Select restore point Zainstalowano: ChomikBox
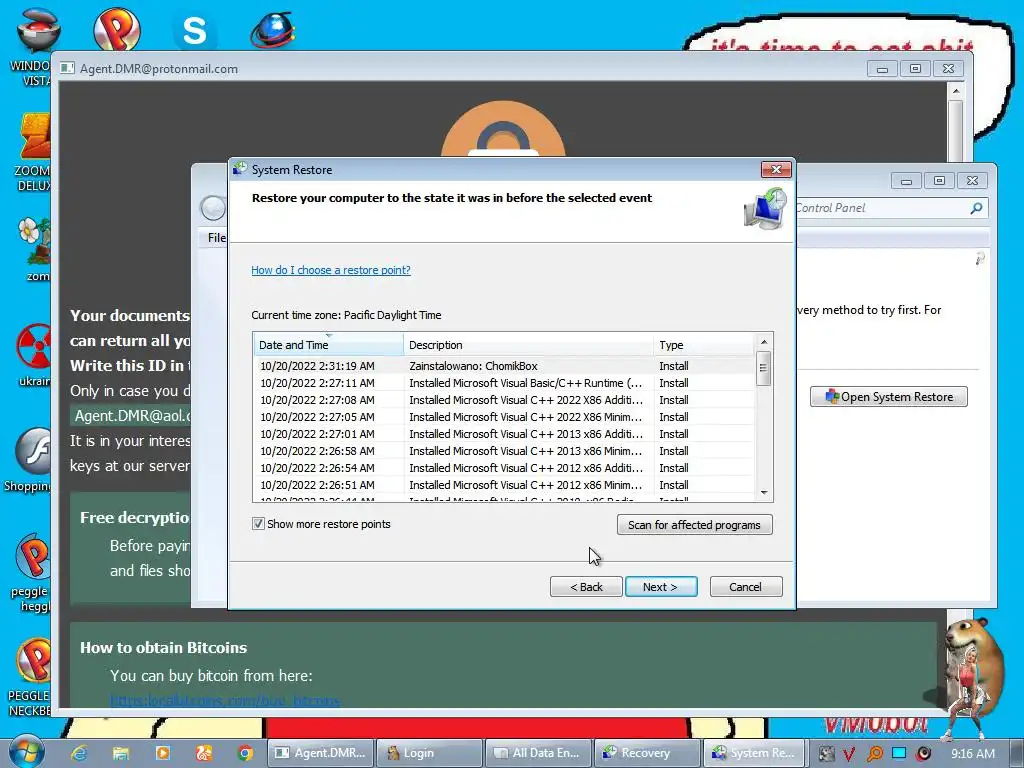The height and width of the screenshot is (768, 1024). [x=504, y=366]
